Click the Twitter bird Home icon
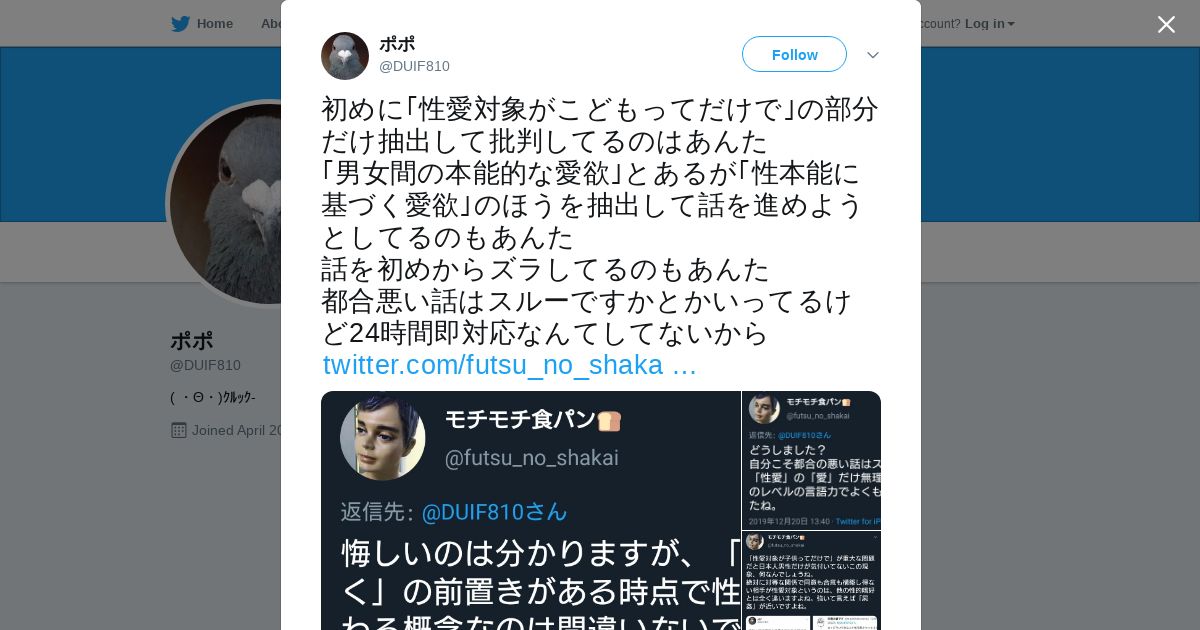The width and height of the screenshot is (1200, 630). [x=180, y=24]
